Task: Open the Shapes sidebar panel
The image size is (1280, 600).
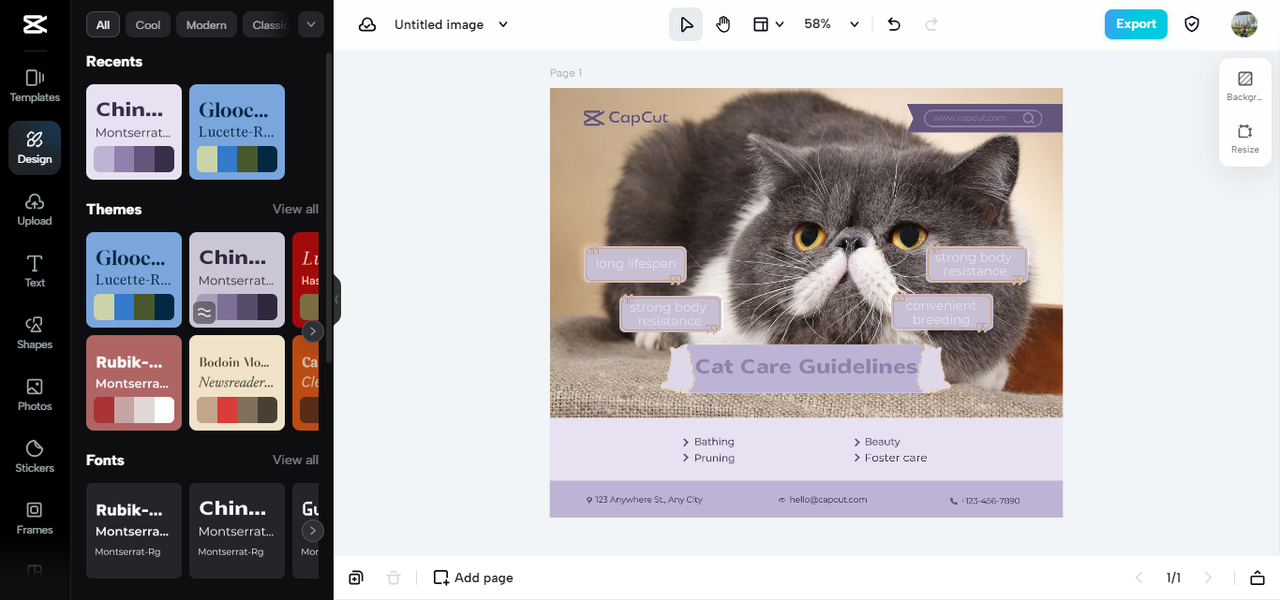Action: tap(34, 333)
